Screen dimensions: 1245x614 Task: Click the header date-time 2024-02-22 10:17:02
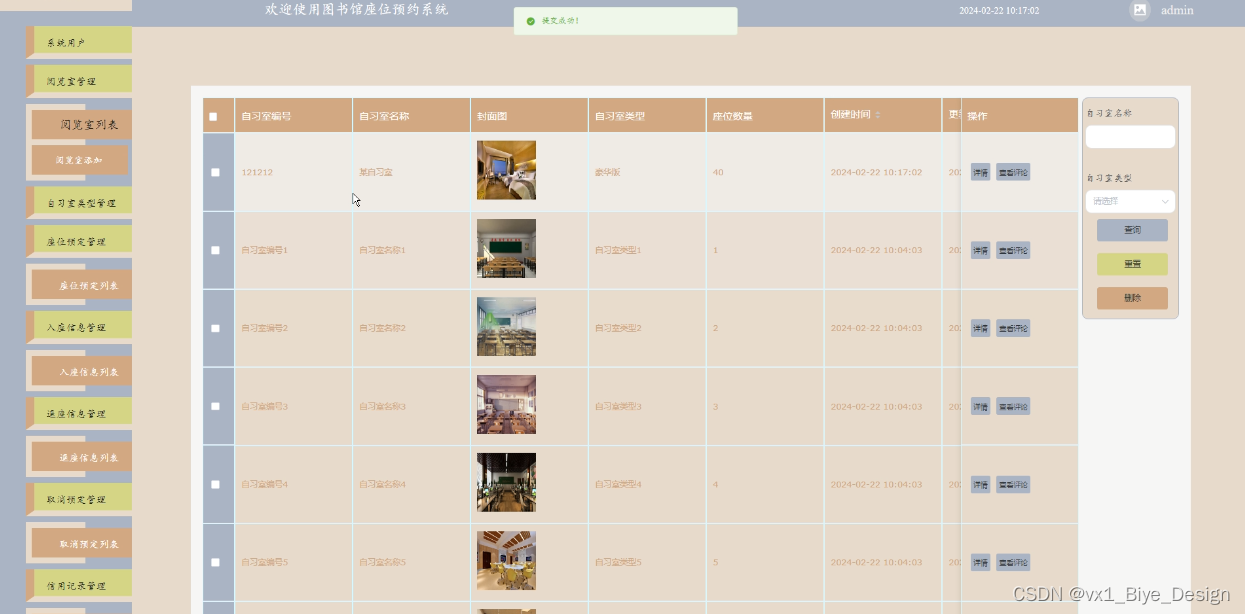point(999,11)
